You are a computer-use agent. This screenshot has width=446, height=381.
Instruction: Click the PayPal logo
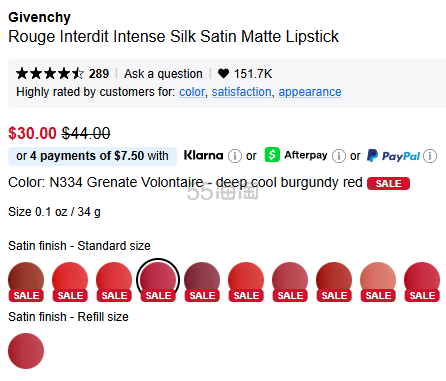[393, 156]
